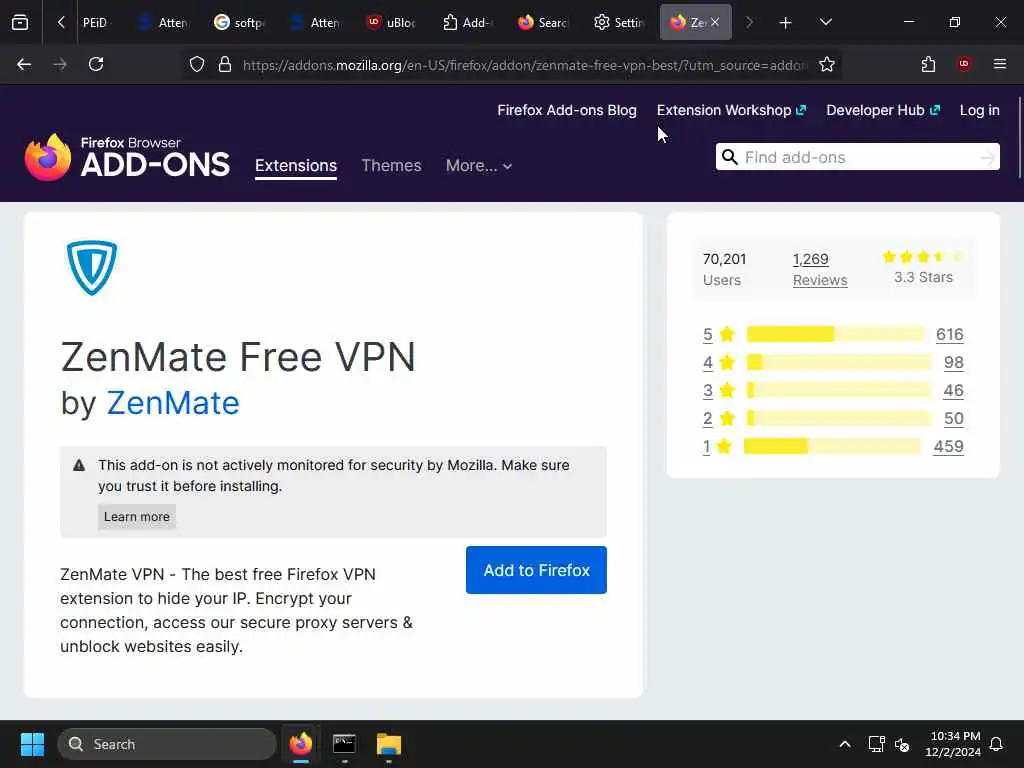Click the Log in link
Image resolution: width=1024 pixels, height=768 pixels.
point(980,110)
